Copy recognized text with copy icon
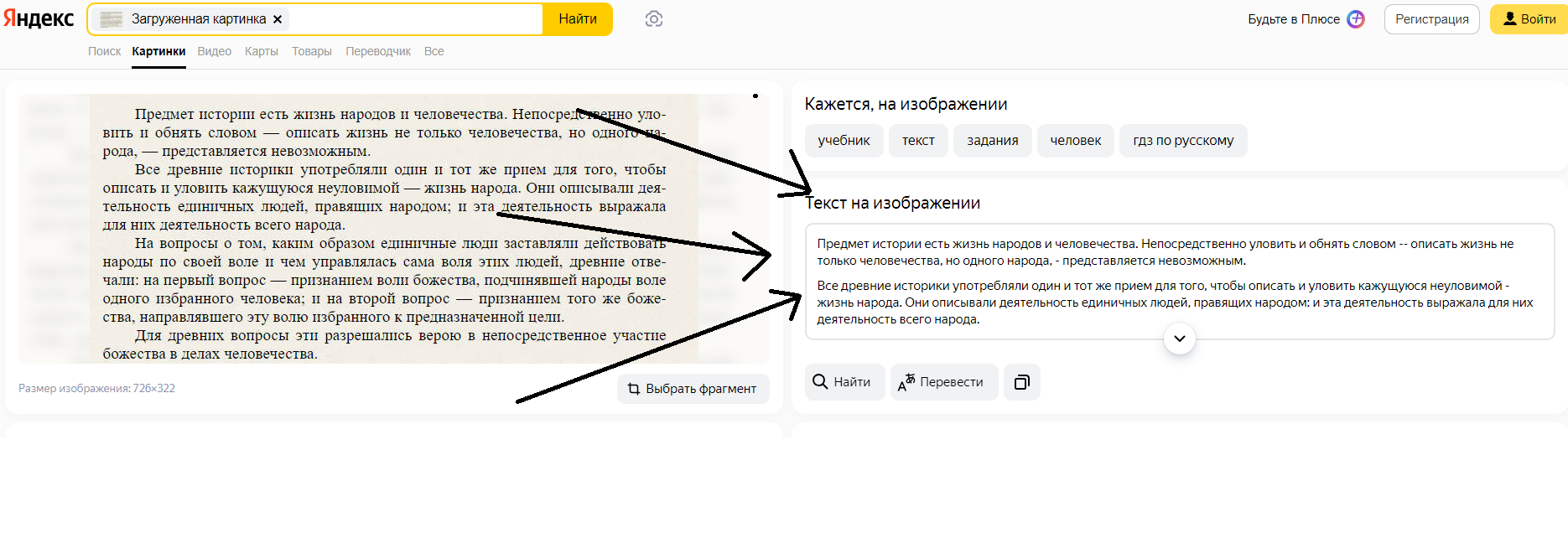 click(x=1021, y=382)
